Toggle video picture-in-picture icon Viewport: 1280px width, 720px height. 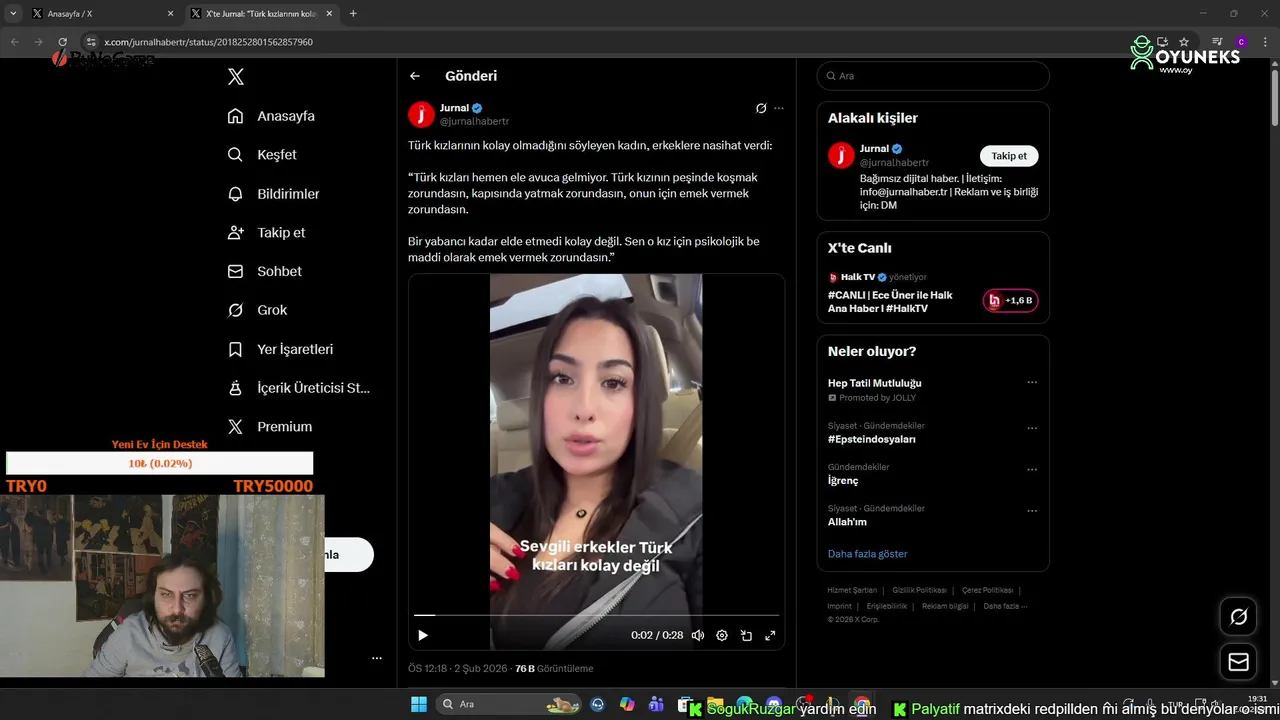pos(746,635)
